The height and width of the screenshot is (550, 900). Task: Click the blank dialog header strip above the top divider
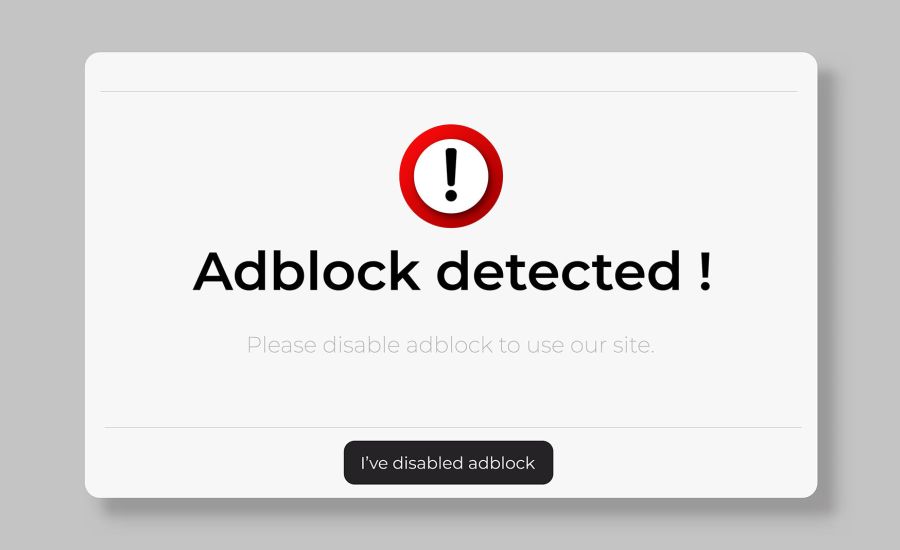451,72
